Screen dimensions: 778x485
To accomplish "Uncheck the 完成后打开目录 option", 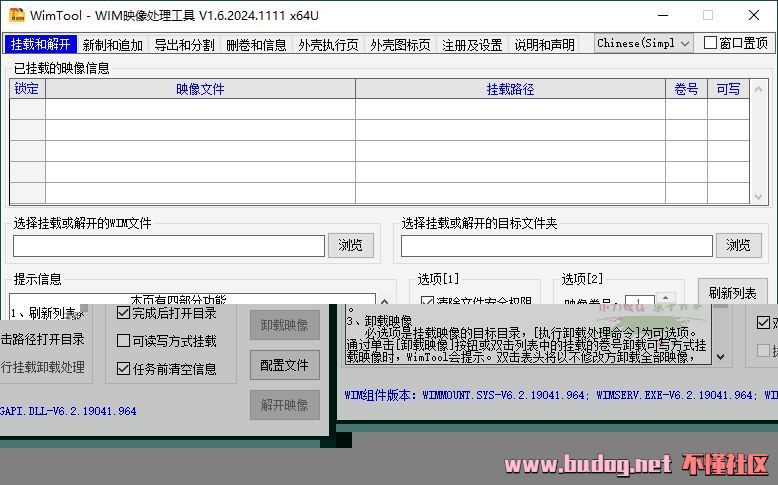I will 124,313.
